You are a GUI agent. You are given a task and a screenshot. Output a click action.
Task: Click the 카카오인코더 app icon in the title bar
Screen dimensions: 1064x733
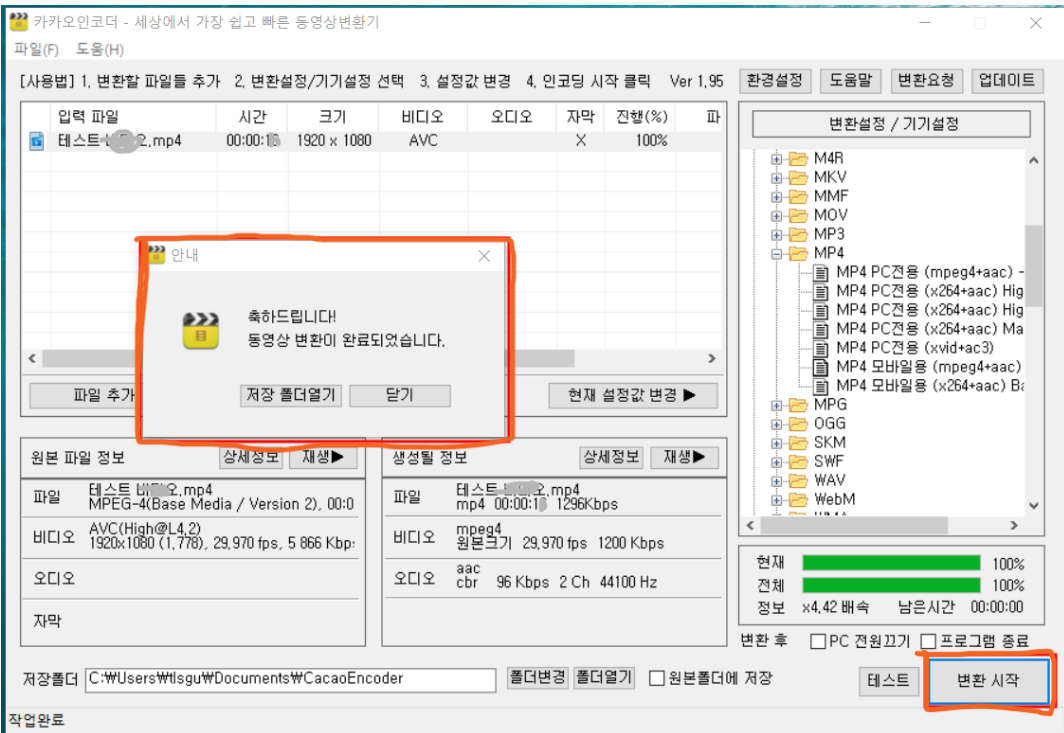coord(18,22)
